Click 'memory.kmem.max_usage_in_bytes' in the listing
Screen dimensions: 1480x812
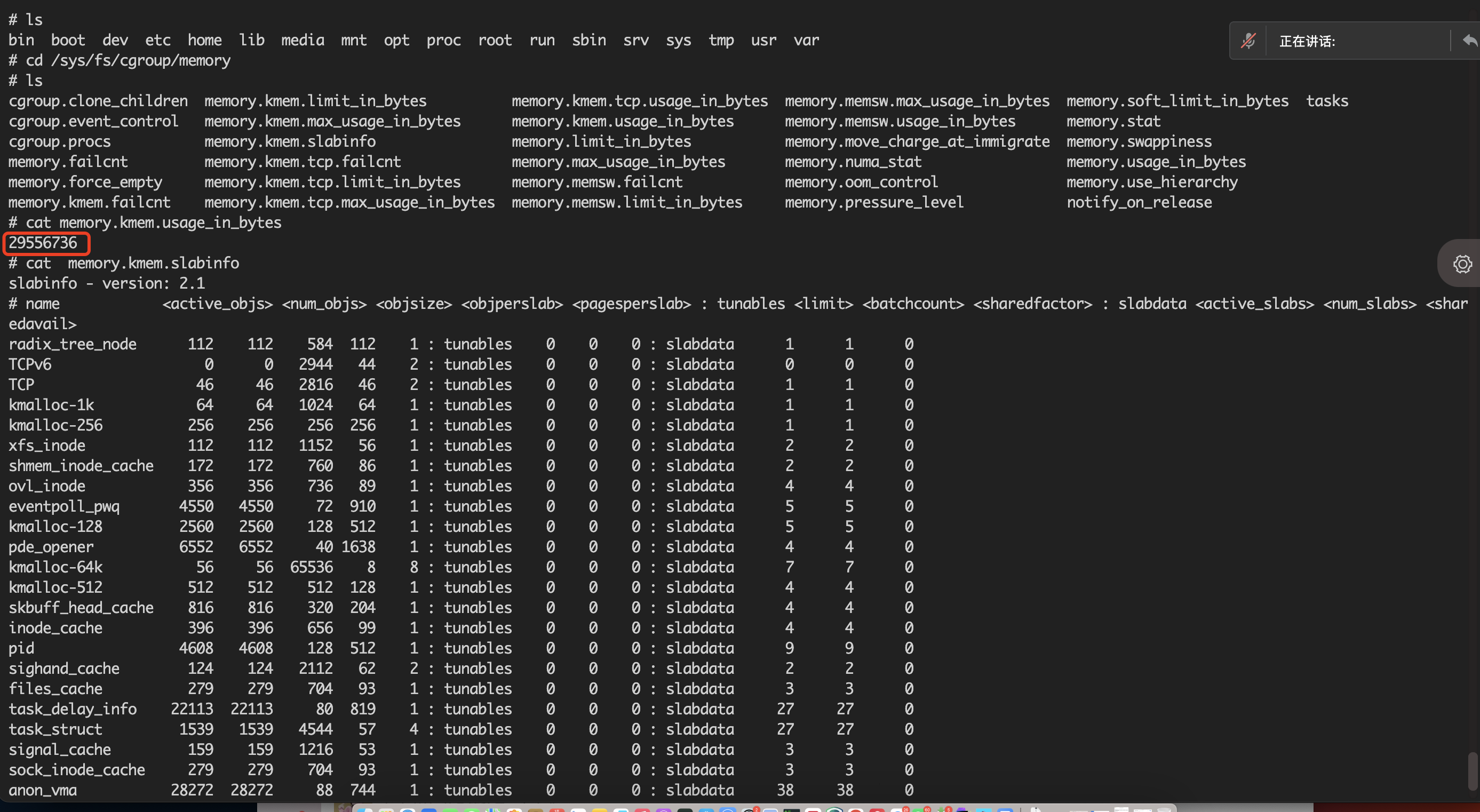click(333, 121)
